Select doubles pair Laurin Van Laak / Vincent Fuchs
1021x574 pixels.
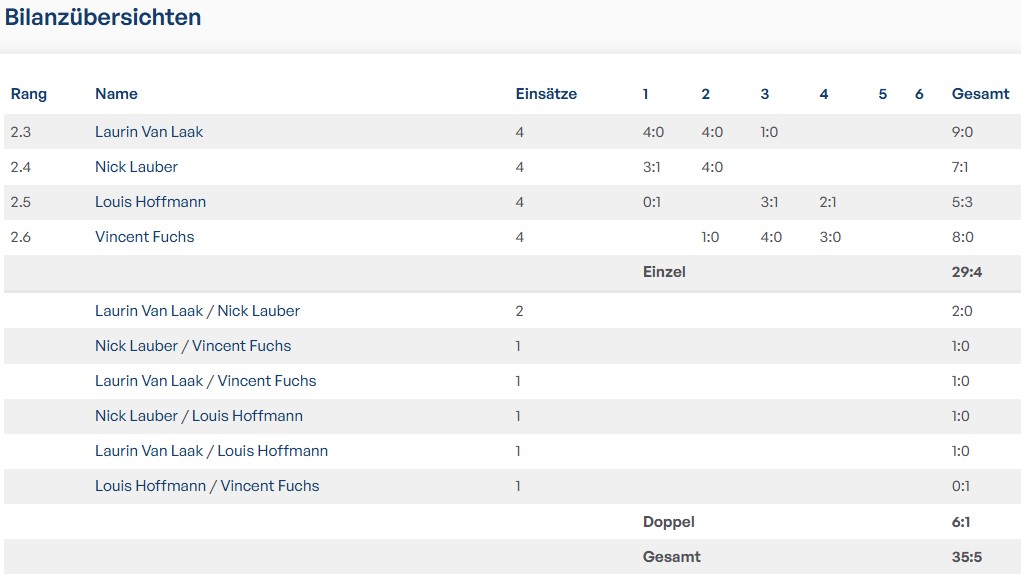point(205,381)
